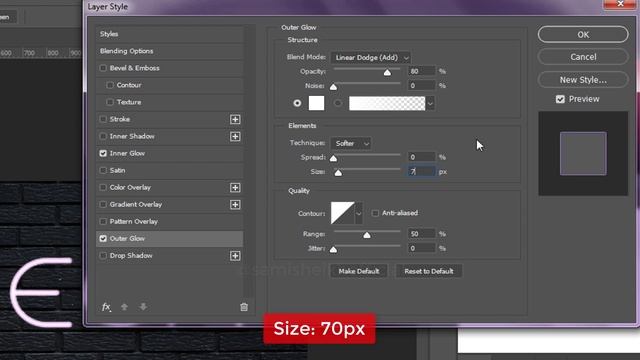Viewport: 640px width, 360px height.
Task: Click the Noise slider handle
Action: pyautogui.click(x=333, y=87)
